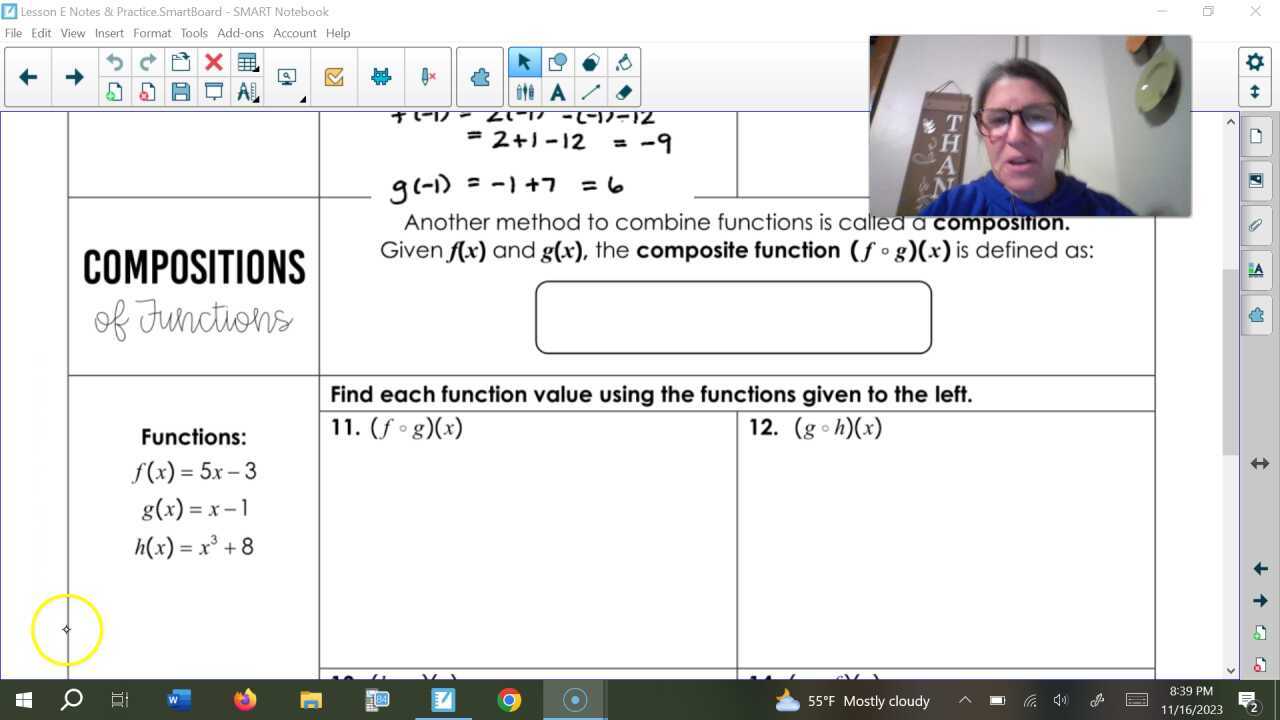This screenshot has height=720, width=1280.
Task: Check the weather from the taskbar
Action: 848,700
